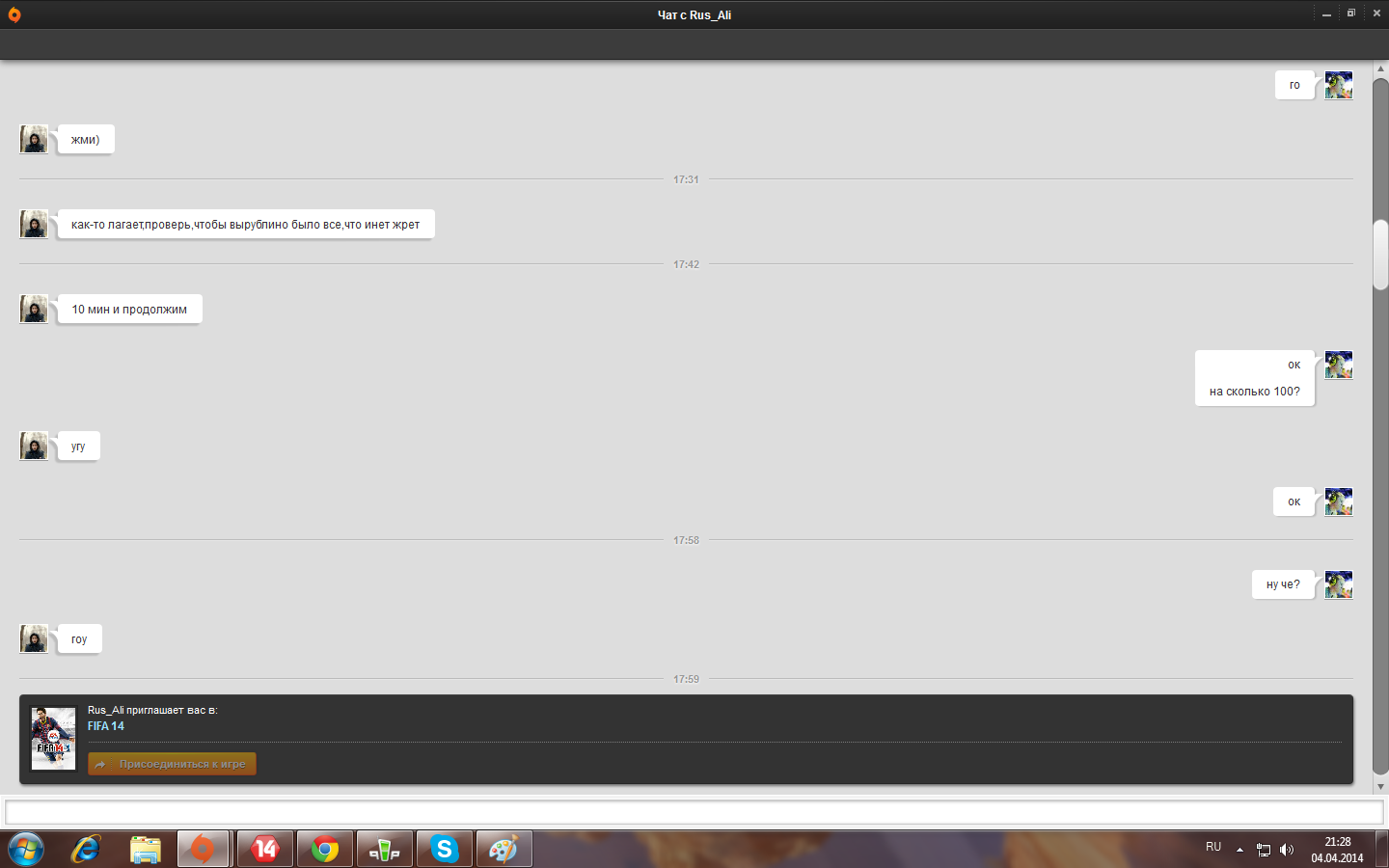Click the scroll down arrow of chat
Image resolution: width=1389 pixels, height=868 pixels.
point(1380,786)
